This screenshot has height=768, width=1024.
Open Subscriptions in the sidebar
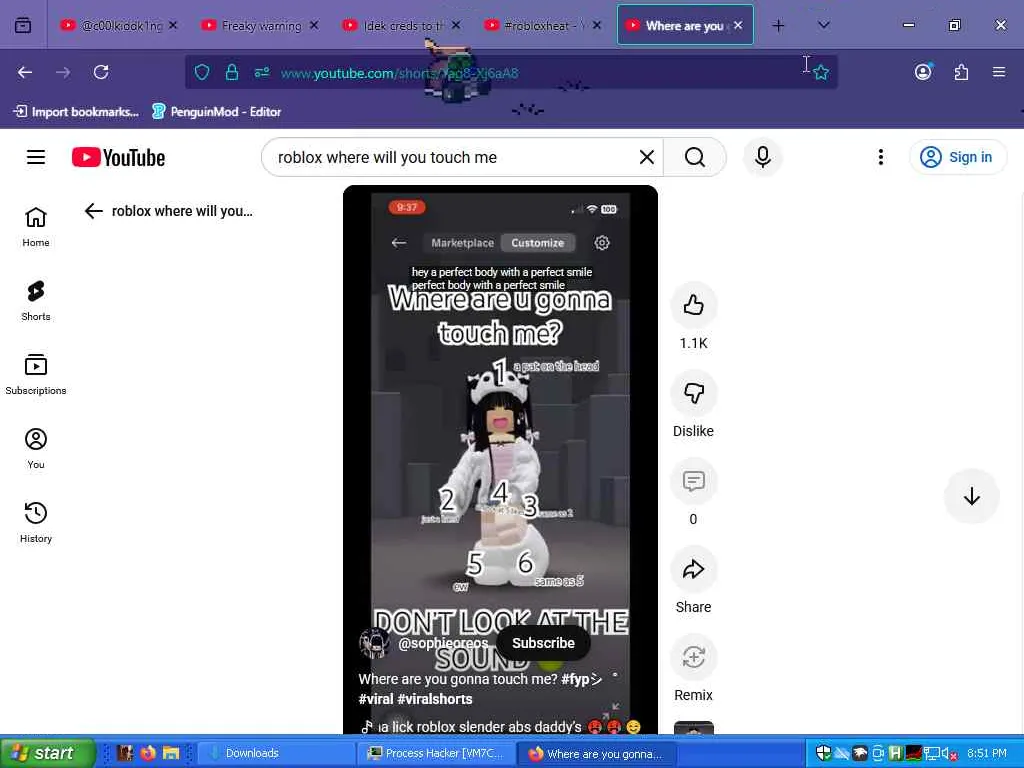pyautogui.click(x=36, y=375)
